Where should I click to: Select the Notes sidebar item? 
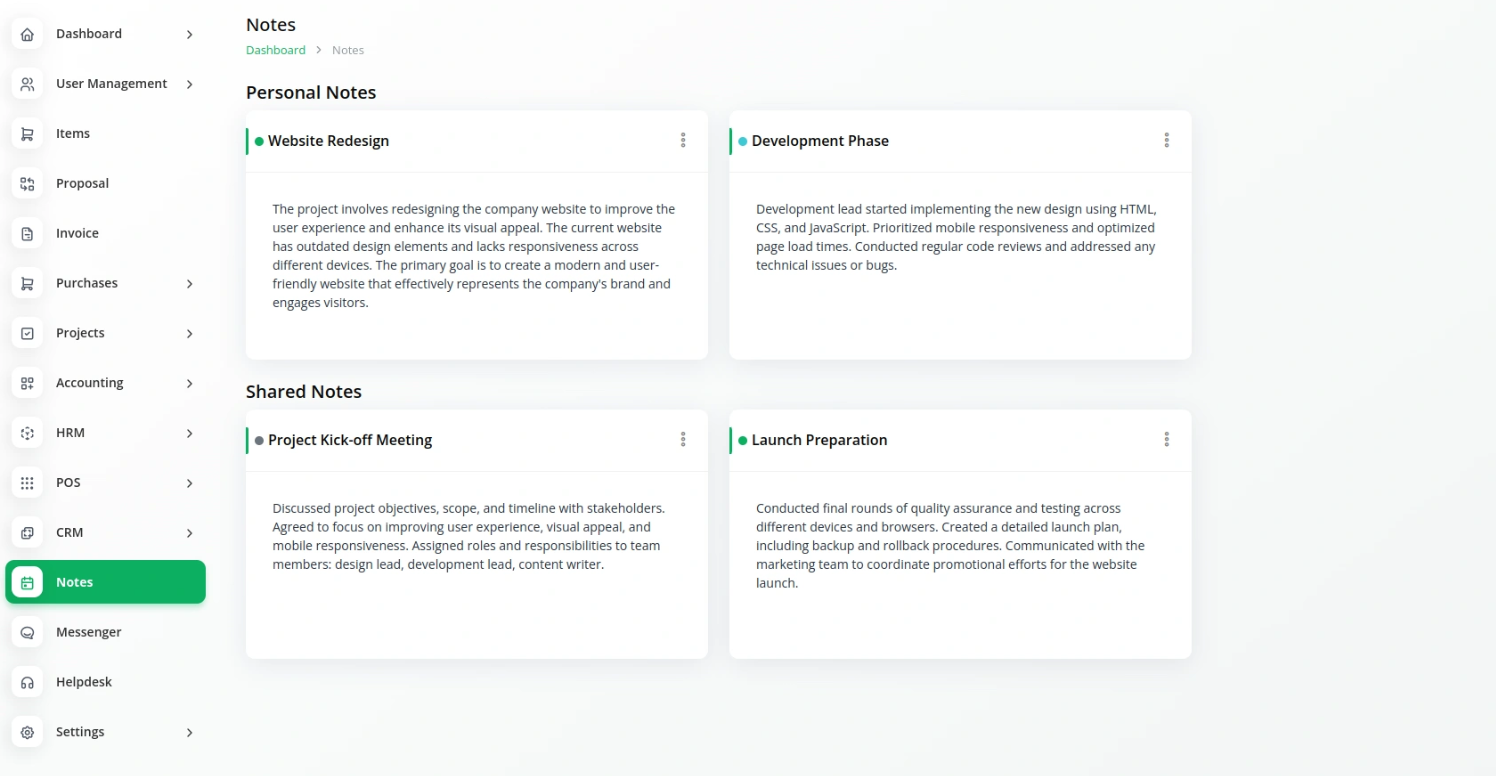pyautogui.click(x=105, y=582)
